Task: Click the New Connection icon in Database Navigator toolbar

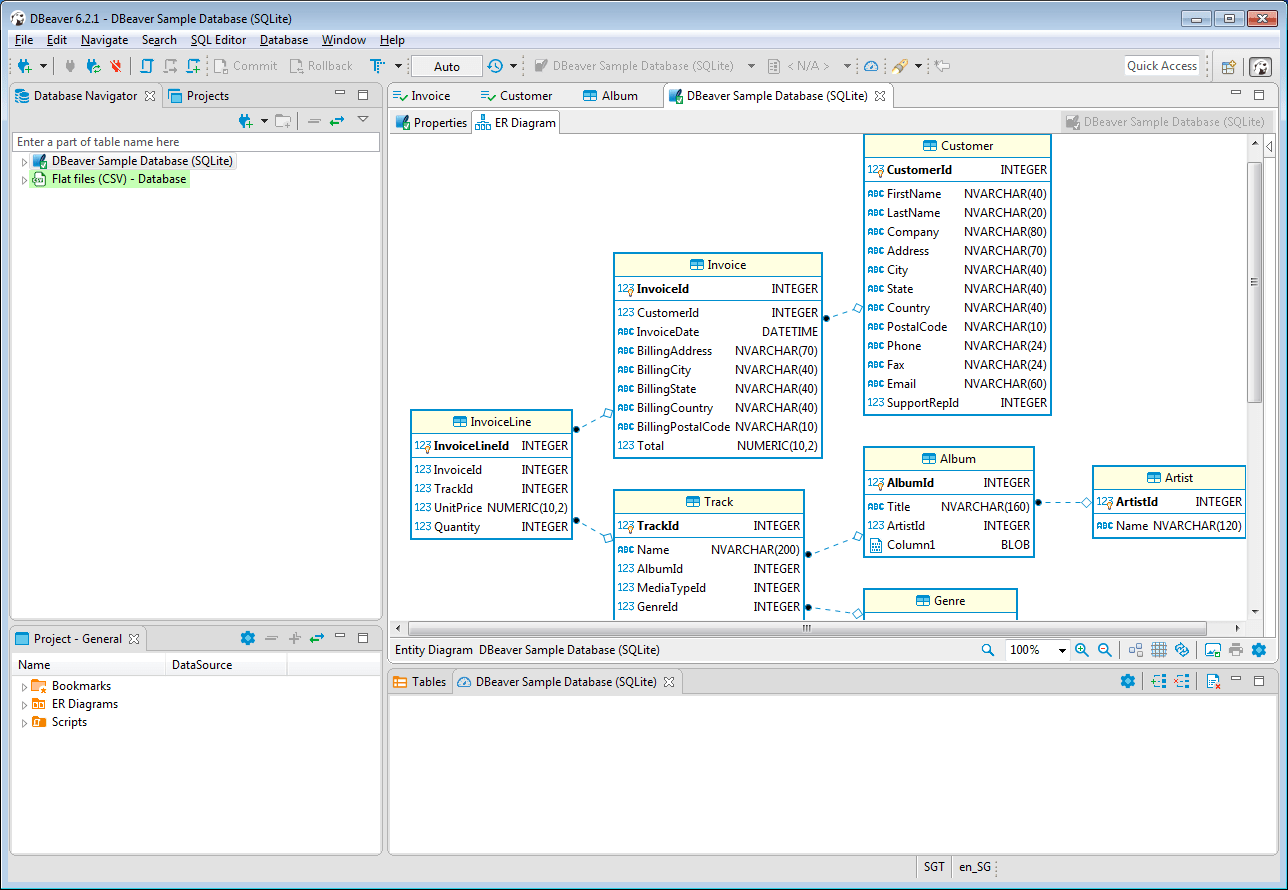Action: coord(246,121)
